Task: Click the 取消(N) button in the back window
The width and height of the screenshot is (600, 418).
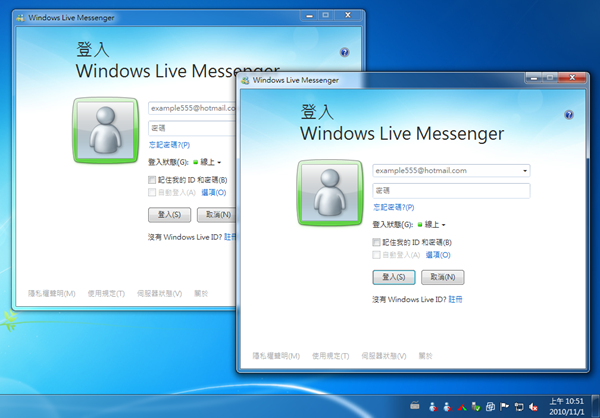Action: point(217,215)
